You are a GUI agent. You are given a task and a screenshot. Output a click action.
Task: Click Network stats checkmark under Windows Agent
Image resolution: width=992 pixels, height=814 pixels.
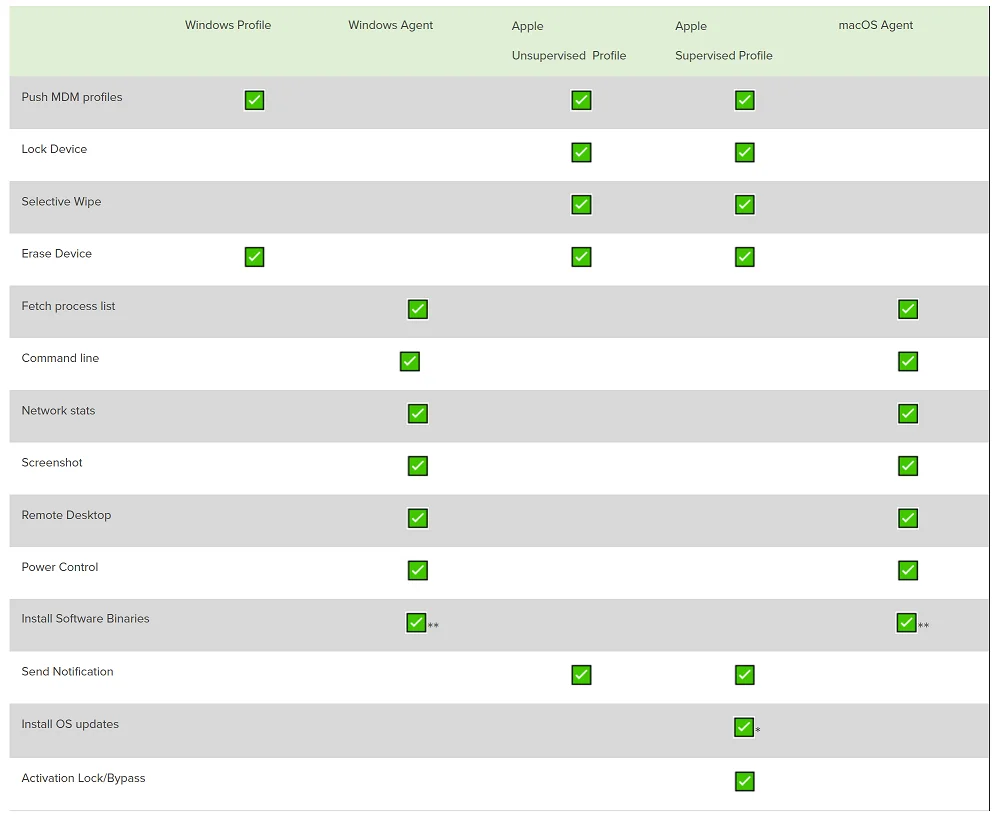click(418, 414)
